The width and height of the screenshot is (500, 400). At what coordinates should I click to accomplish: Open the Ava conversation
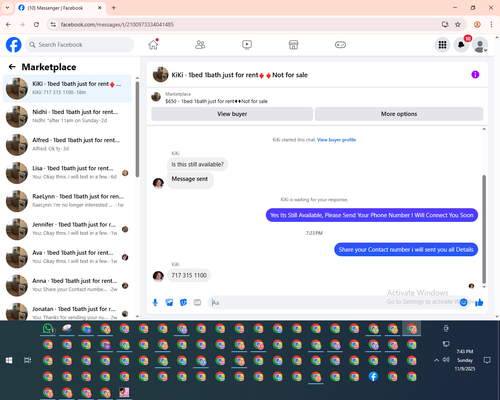pyautogui.click(x=67, y=257)
